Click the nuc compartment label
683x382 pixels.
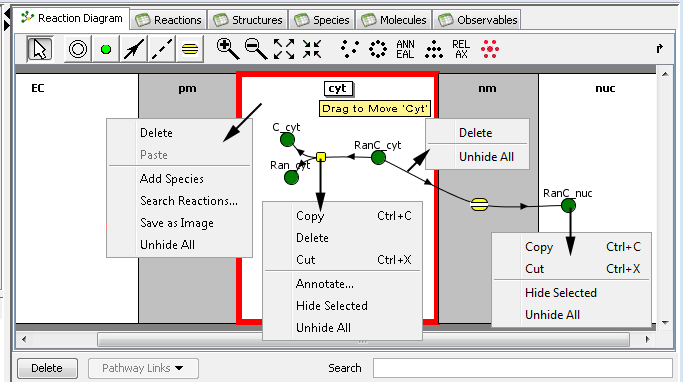(x=605, y=88)
